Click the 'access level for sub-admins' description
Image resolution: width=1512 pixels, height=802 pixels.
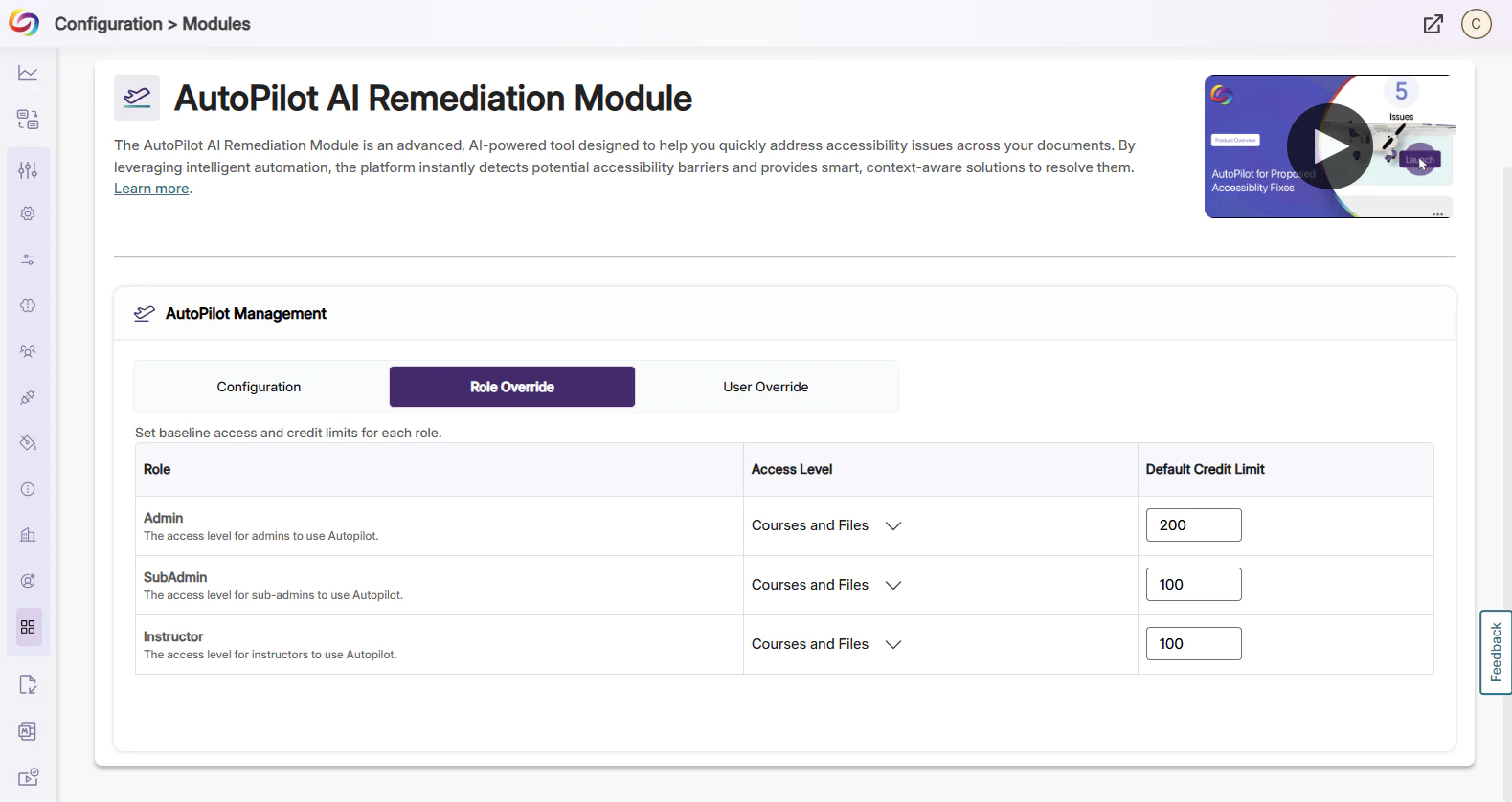coord(273,595)
